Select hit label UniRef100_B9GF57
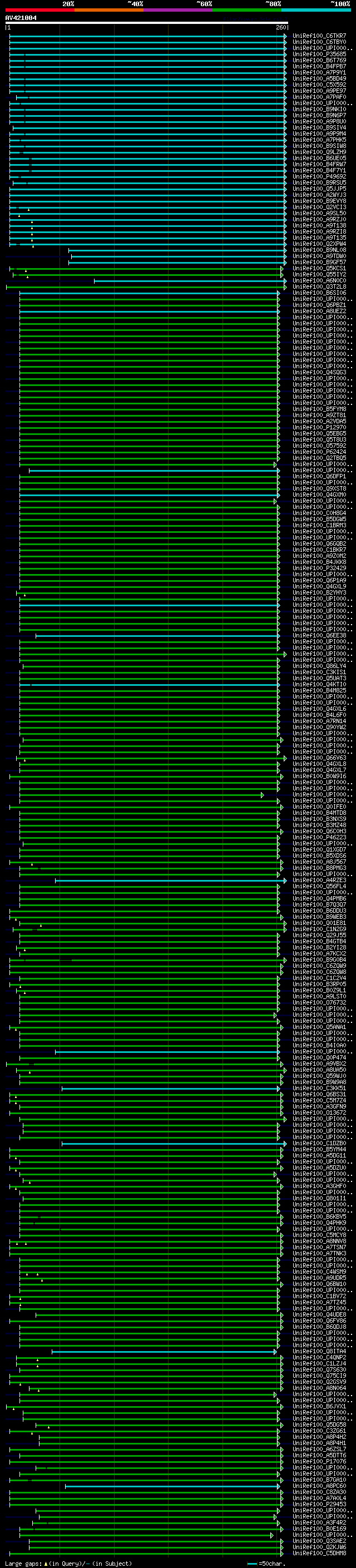 click(319, 263)
